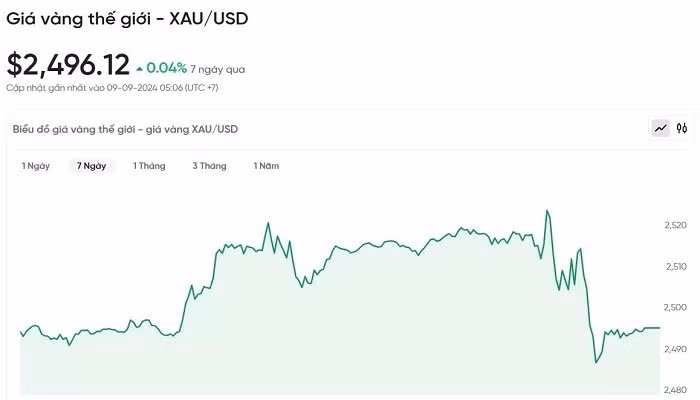Click the 2,500 y-axis label
Viewport: 700px width, 400px height.
click(675, 308)
